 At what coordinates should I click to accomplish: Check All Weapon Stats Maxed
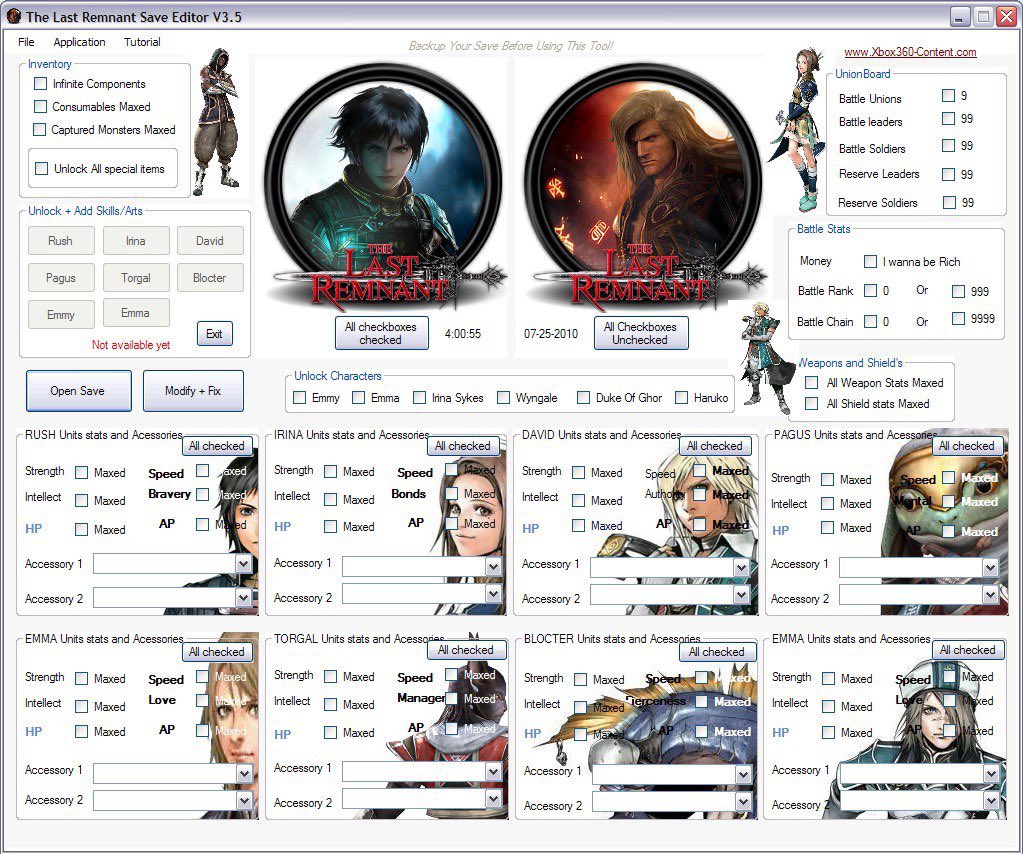pos(812,382)
